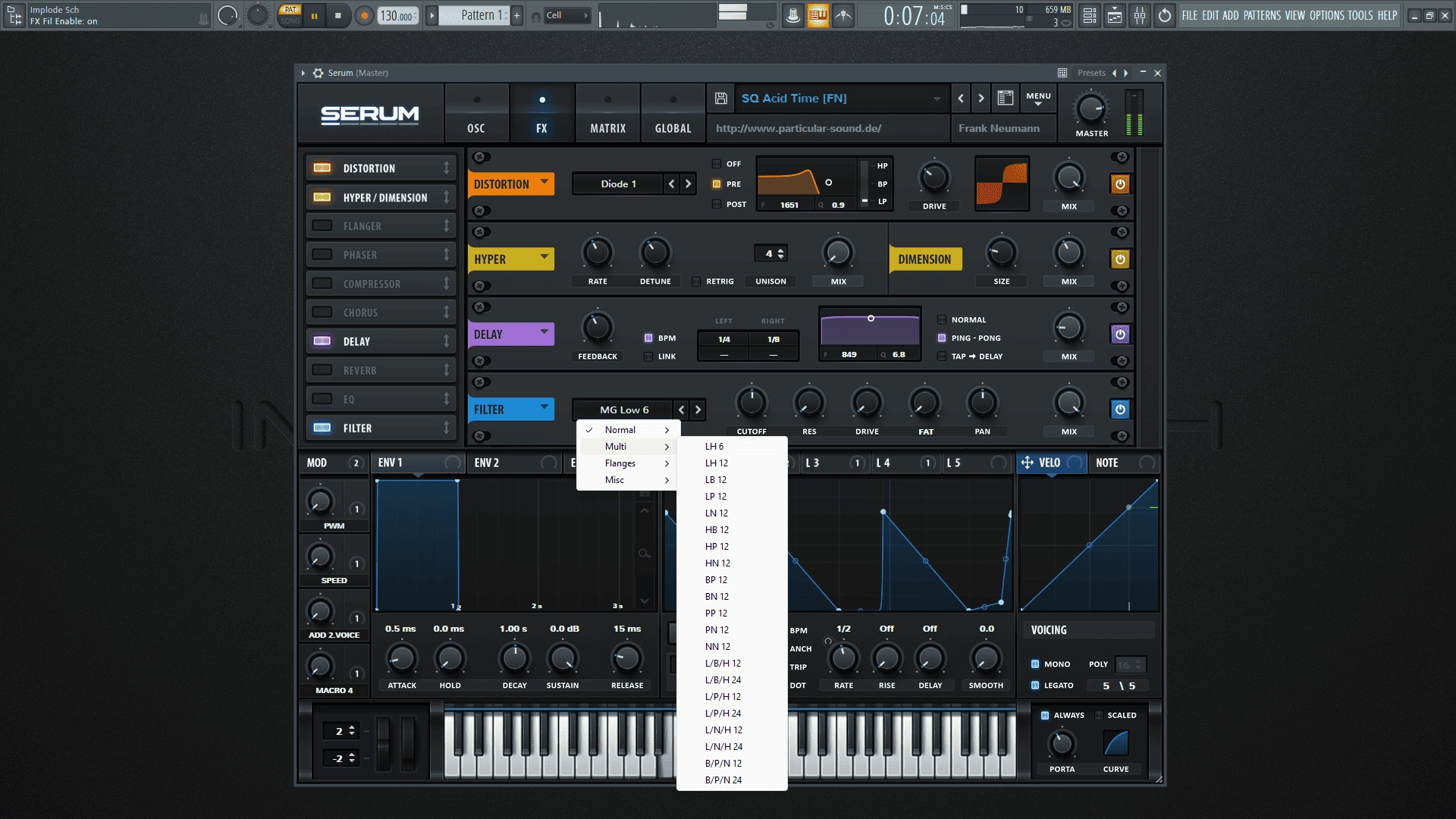Toggle the Hyper/Dimension effect power button
Screen dimensions: 1456x819
pos(1120,259)
